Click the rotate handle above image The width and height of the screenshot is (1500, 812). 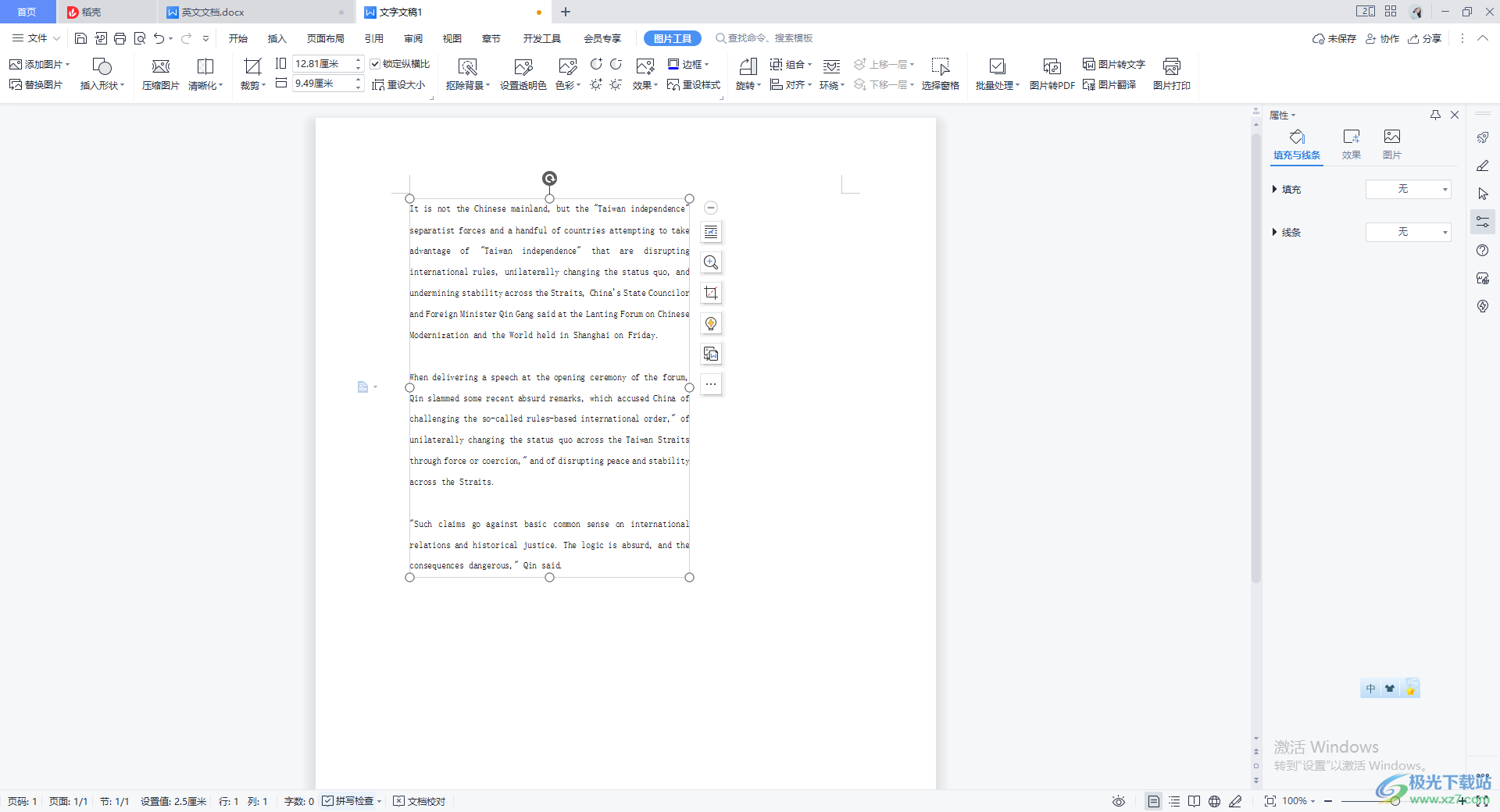(549, 179)
